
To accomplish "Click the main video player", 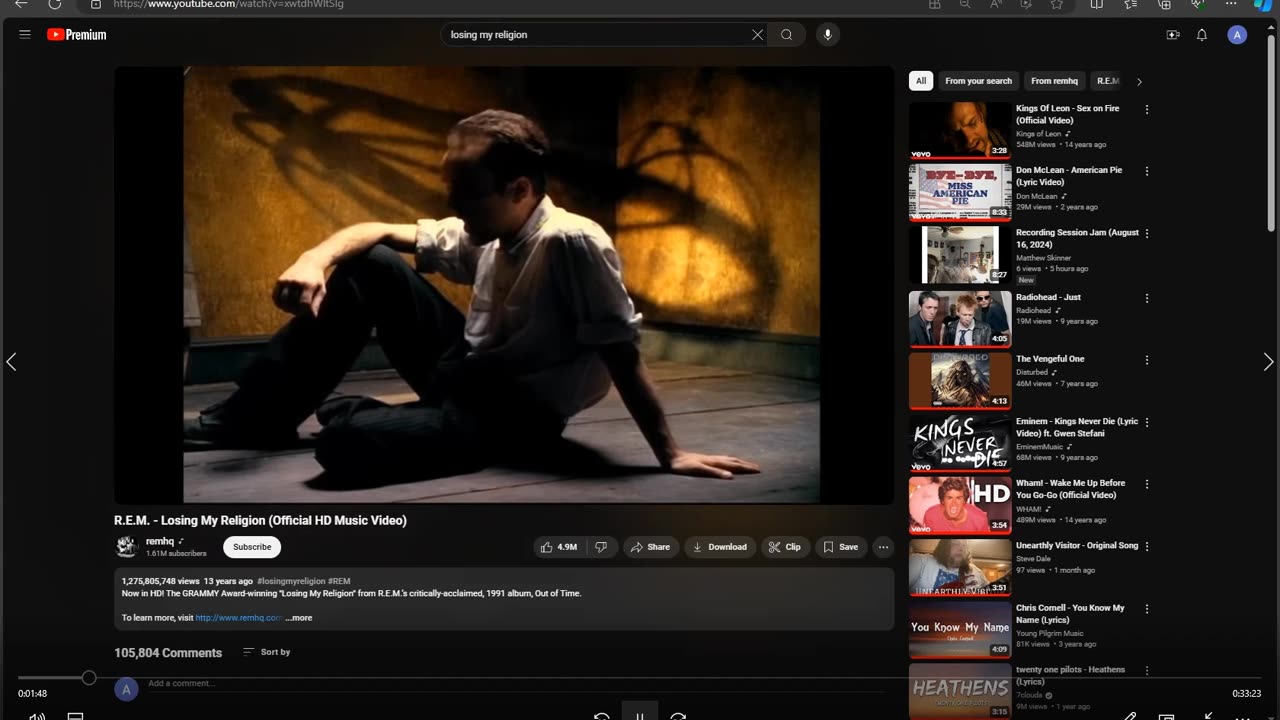I will click(x=503, y=284).
